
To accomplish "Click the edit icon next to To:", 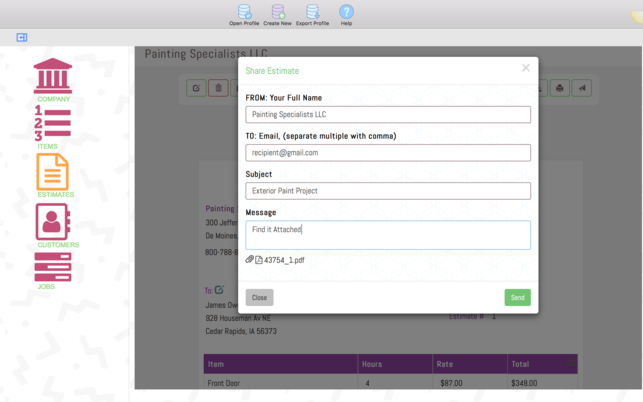I will 219,290.
